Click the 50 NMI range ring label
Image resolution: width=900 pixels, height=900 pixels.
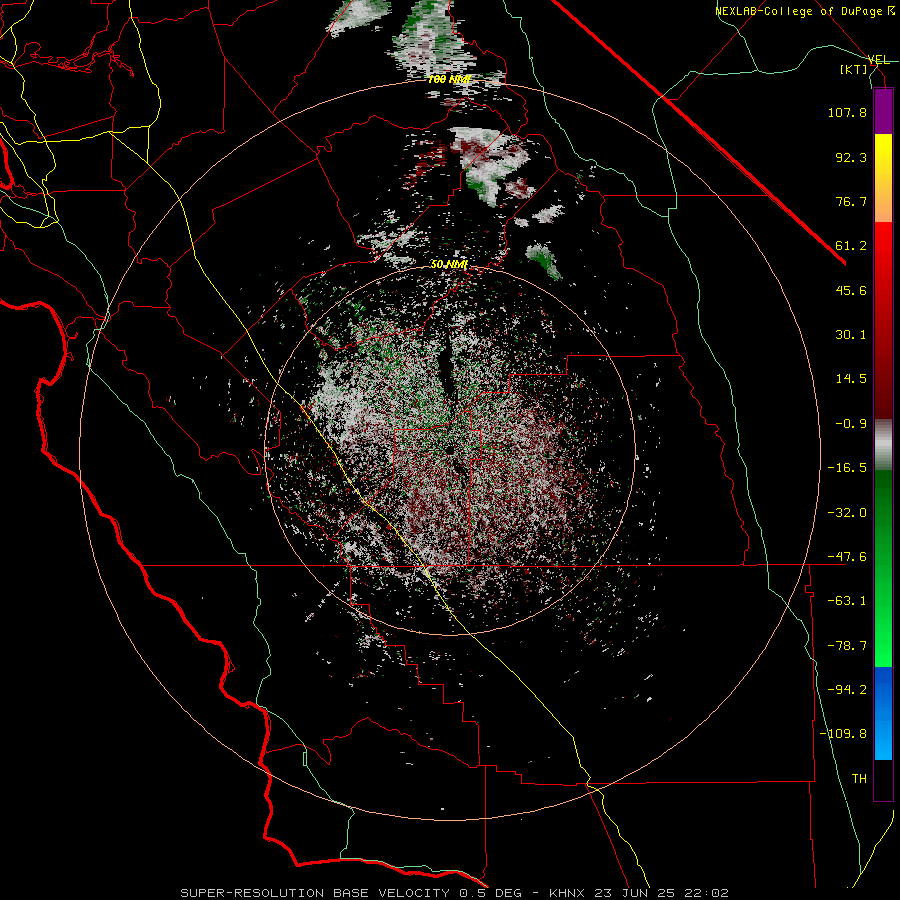449,265
